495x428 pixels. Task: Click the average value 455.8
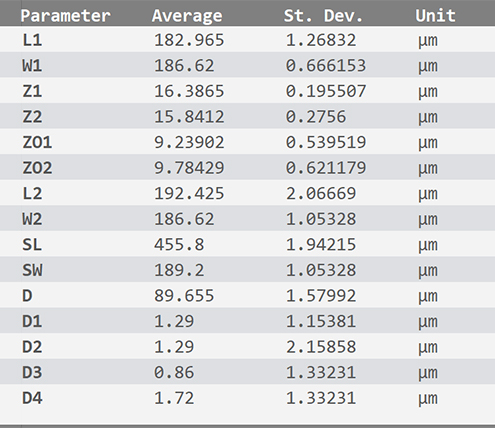[179, 244]
